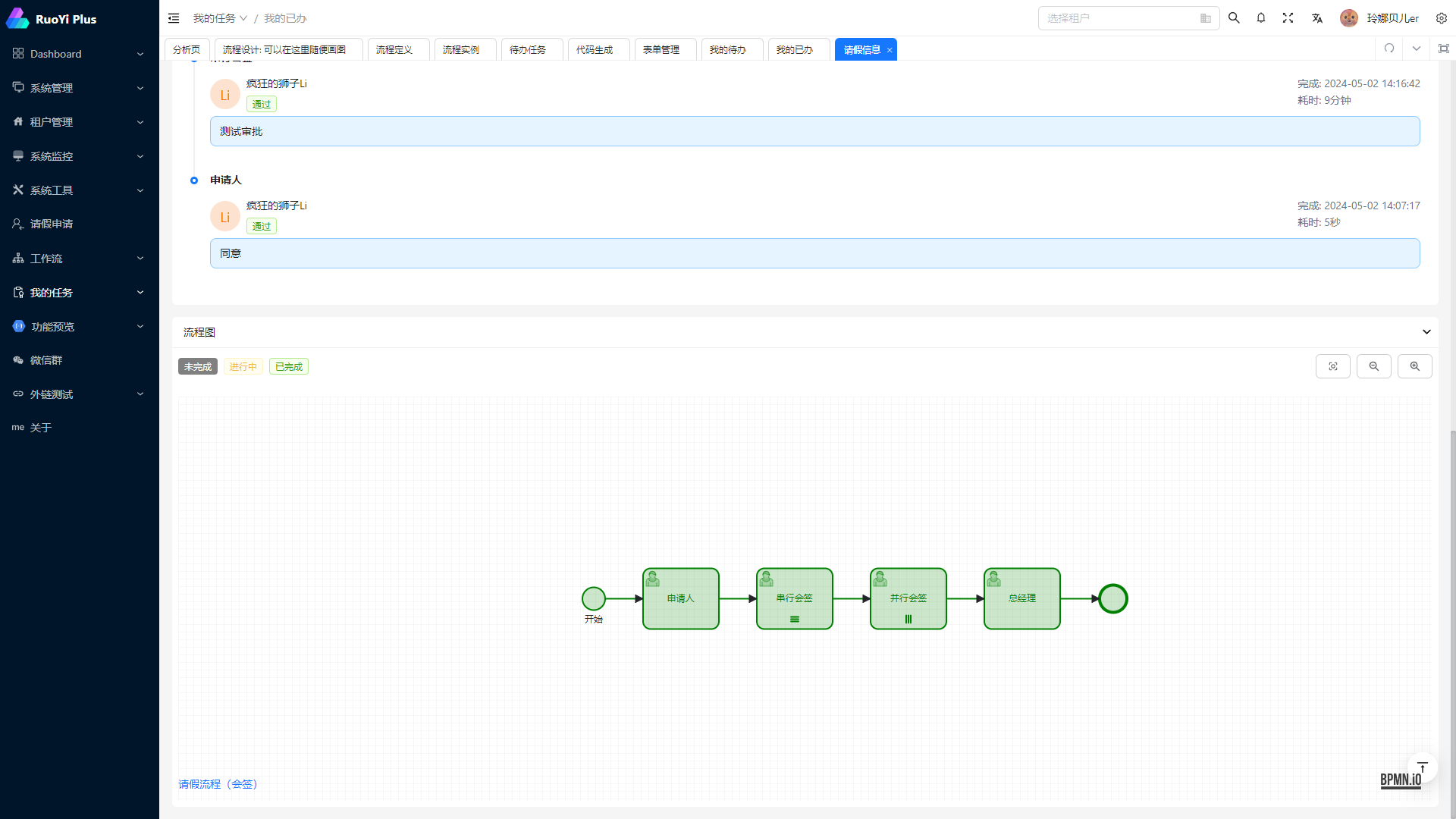The height and width of the screenshot is (819, 1456).
Task: Open the BPMN.io logo link
Action: [x=1401, y=780]
